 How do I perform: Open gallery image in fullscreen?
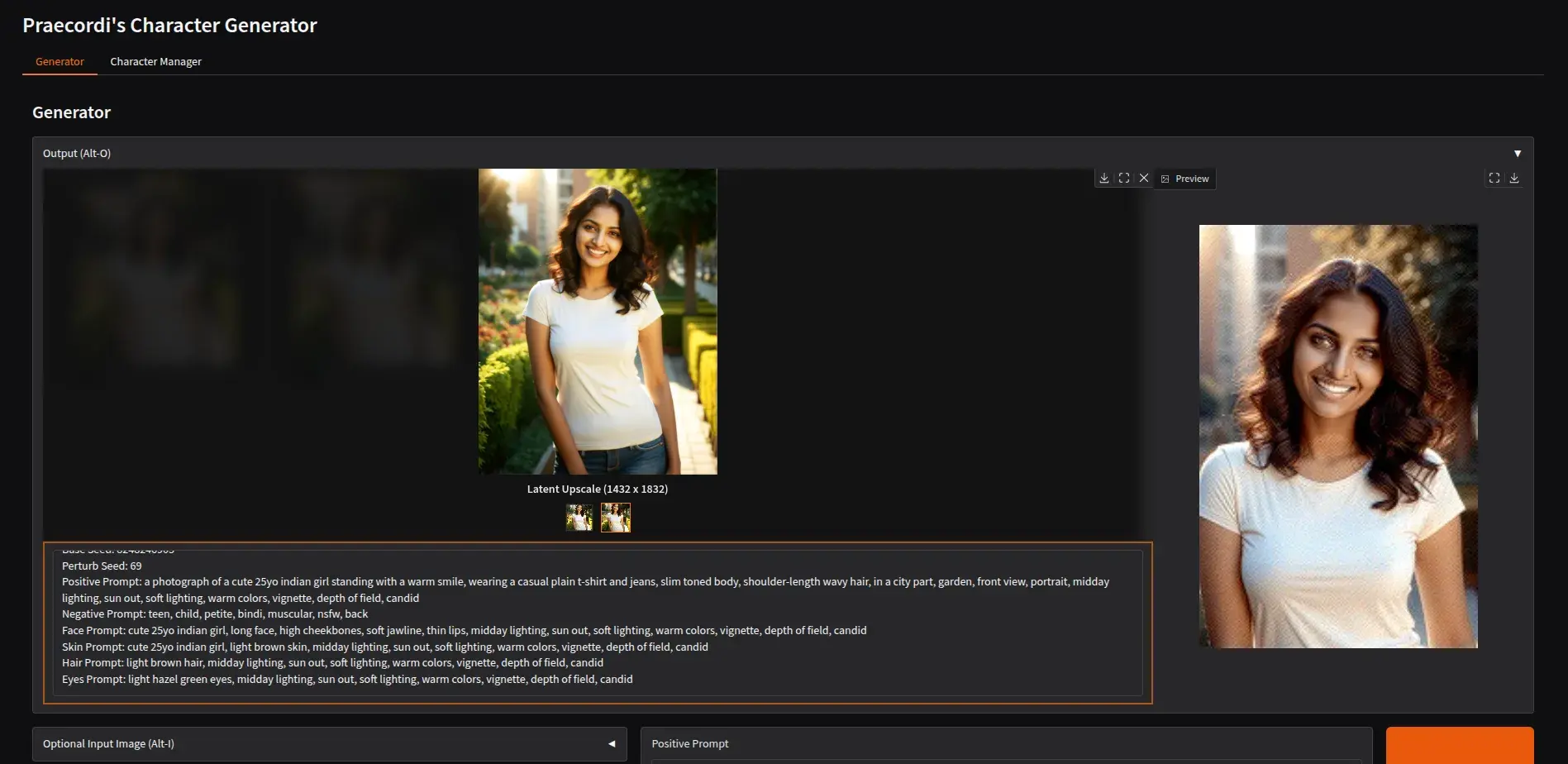tap(1123, 179)
